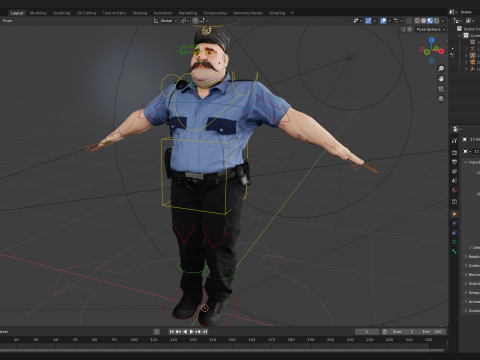Click the pan hand navigation icon
The height and width of the screenshot is (360, 480).
441,79
